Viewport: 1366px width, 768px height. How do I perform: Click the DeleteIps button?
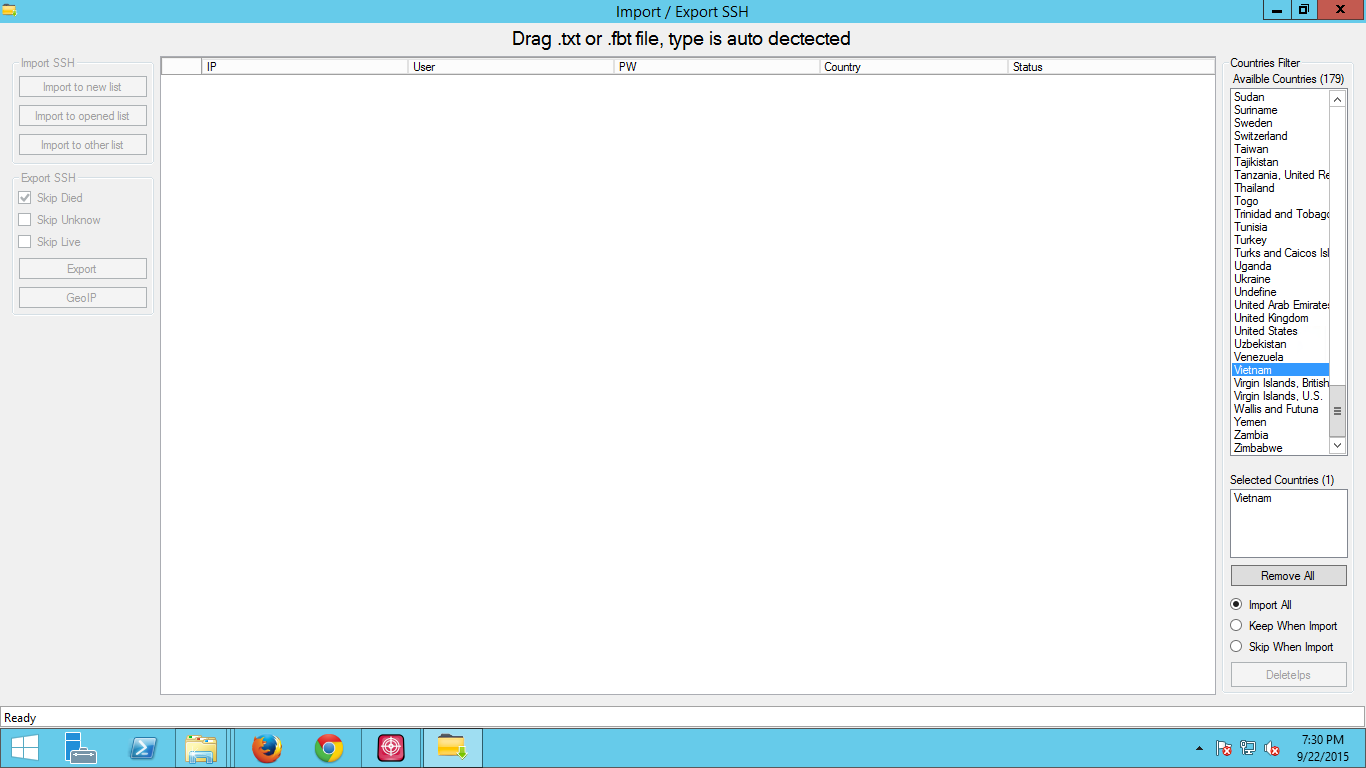(x=1288, y=675)
